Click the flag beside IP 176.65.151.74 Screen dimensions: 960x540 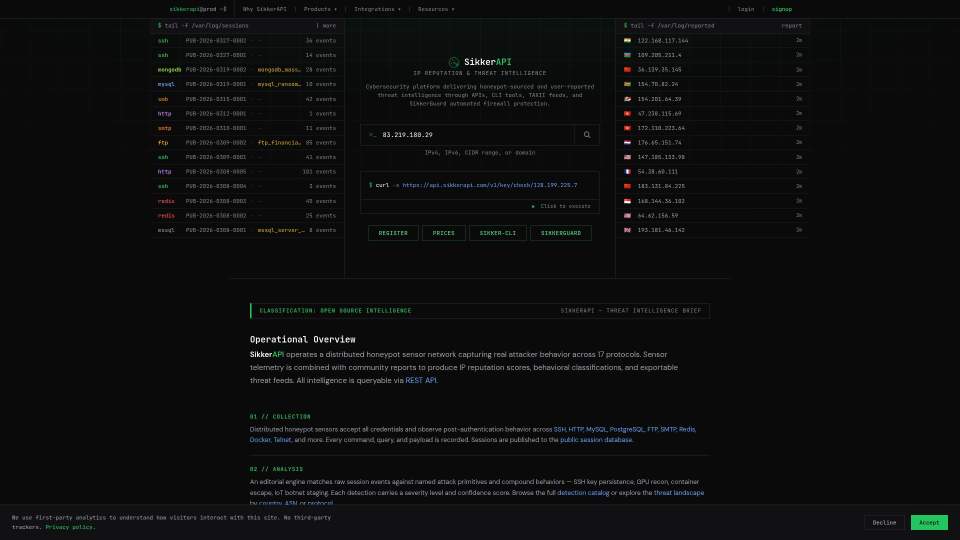pos(627,143)
